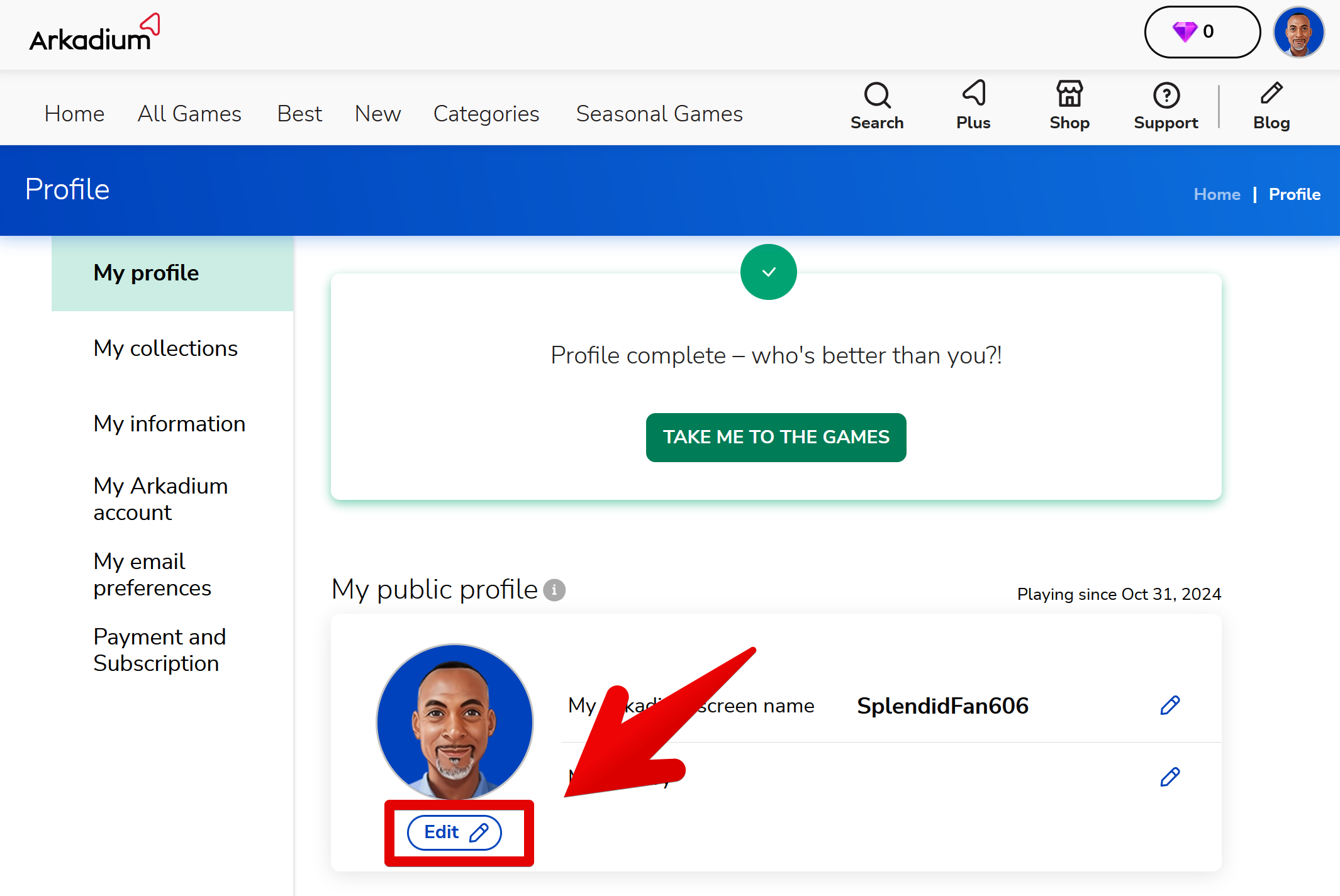Select My collections in sidebar
This screenshot has width=1340, height=896.
point(165,348)
